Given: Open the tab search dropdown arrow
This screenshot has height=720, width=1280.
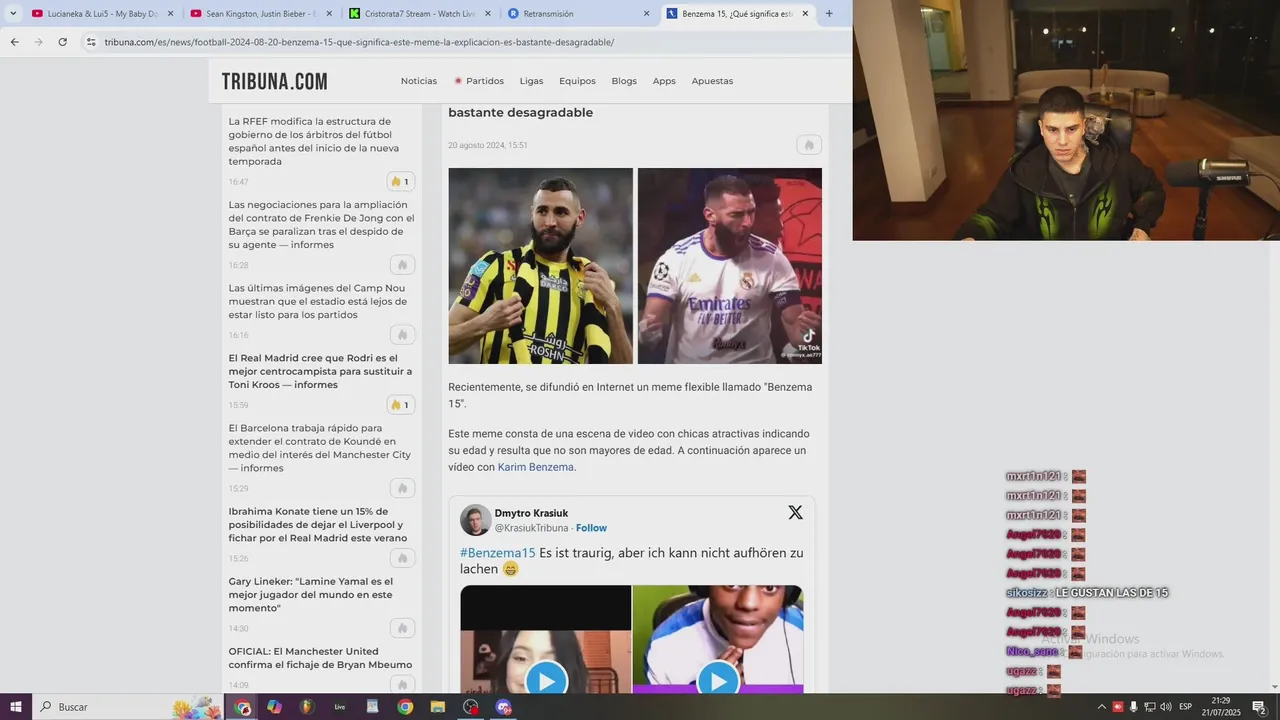Looking at the screenshot, I should coord(13,13).
